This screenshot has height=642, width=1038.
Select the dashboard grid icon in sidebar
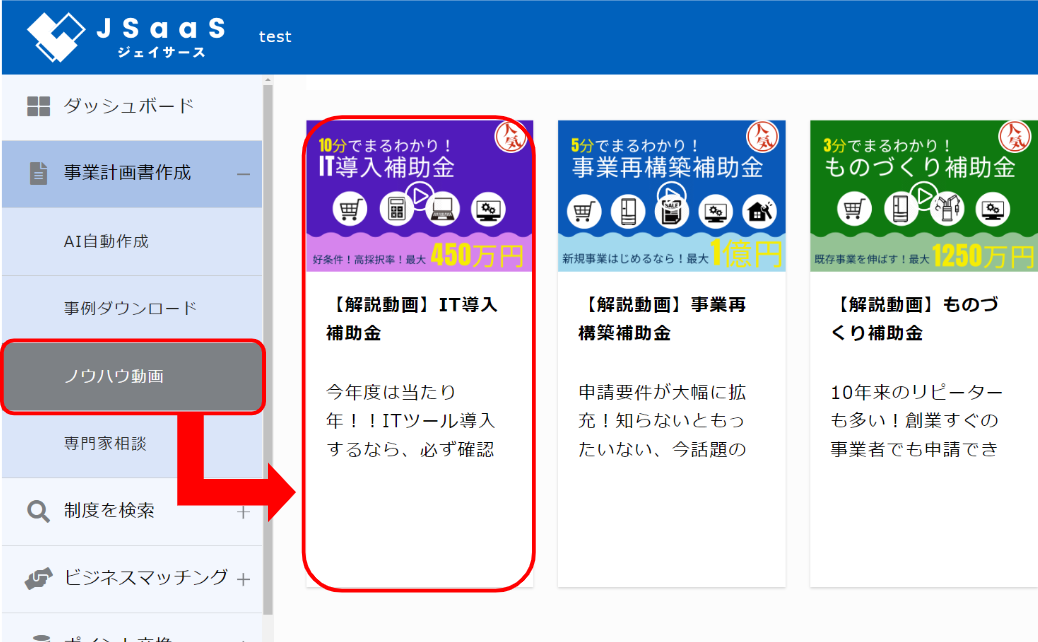(x=41, y=106)
